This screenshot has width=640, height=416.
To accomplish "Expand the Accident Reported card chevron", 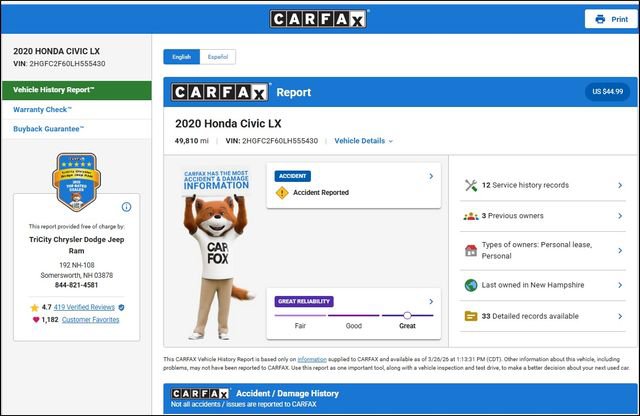I will pyautogui.click(x=431, y=176).
